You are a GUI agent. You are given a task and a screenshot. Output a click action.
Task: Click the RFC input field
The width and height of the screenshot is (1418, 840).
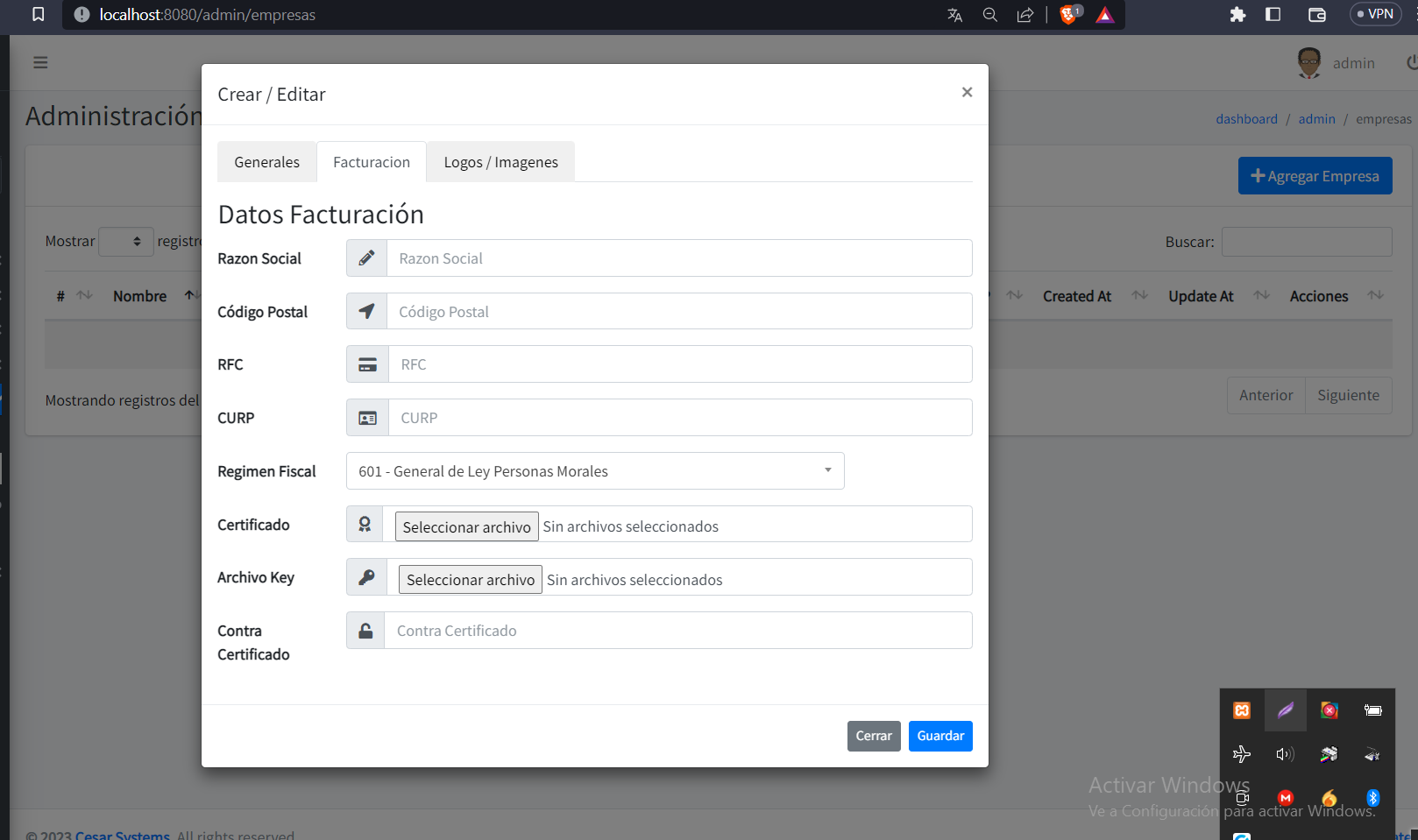679,364
